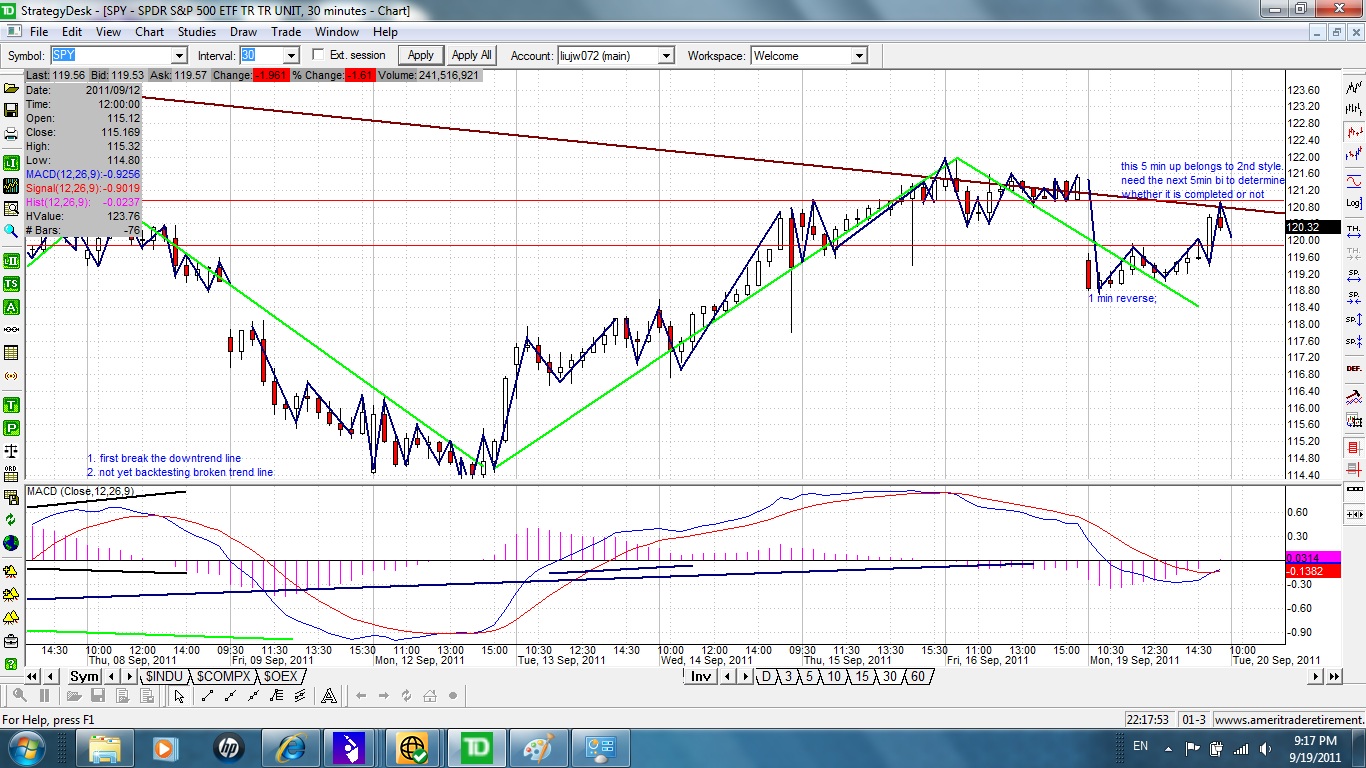
Task: Click the refresh icon in bottom toolbar
Action: pyautogui.click(x=407, y=696)
